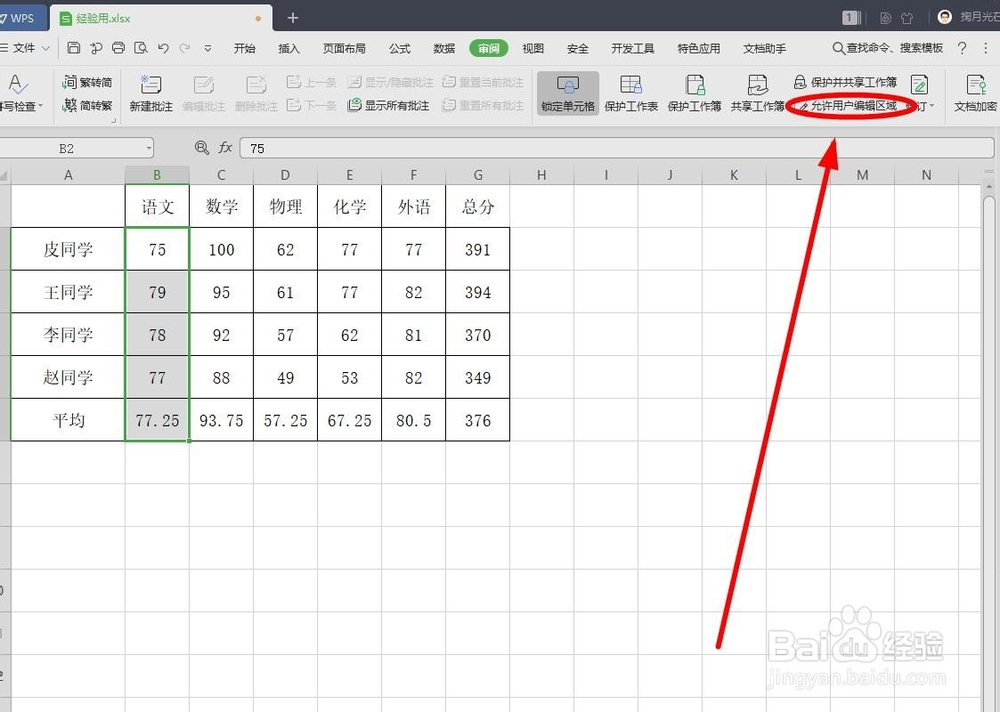Viewport: 1000px width, 712px height.
Task: Add new tab with plus button
Action: (293, 18)
